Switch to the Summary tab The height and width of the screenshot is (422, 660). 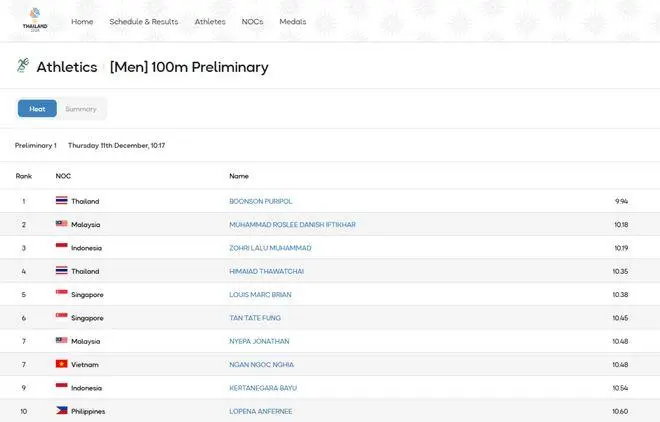click(x=81, y=109)
